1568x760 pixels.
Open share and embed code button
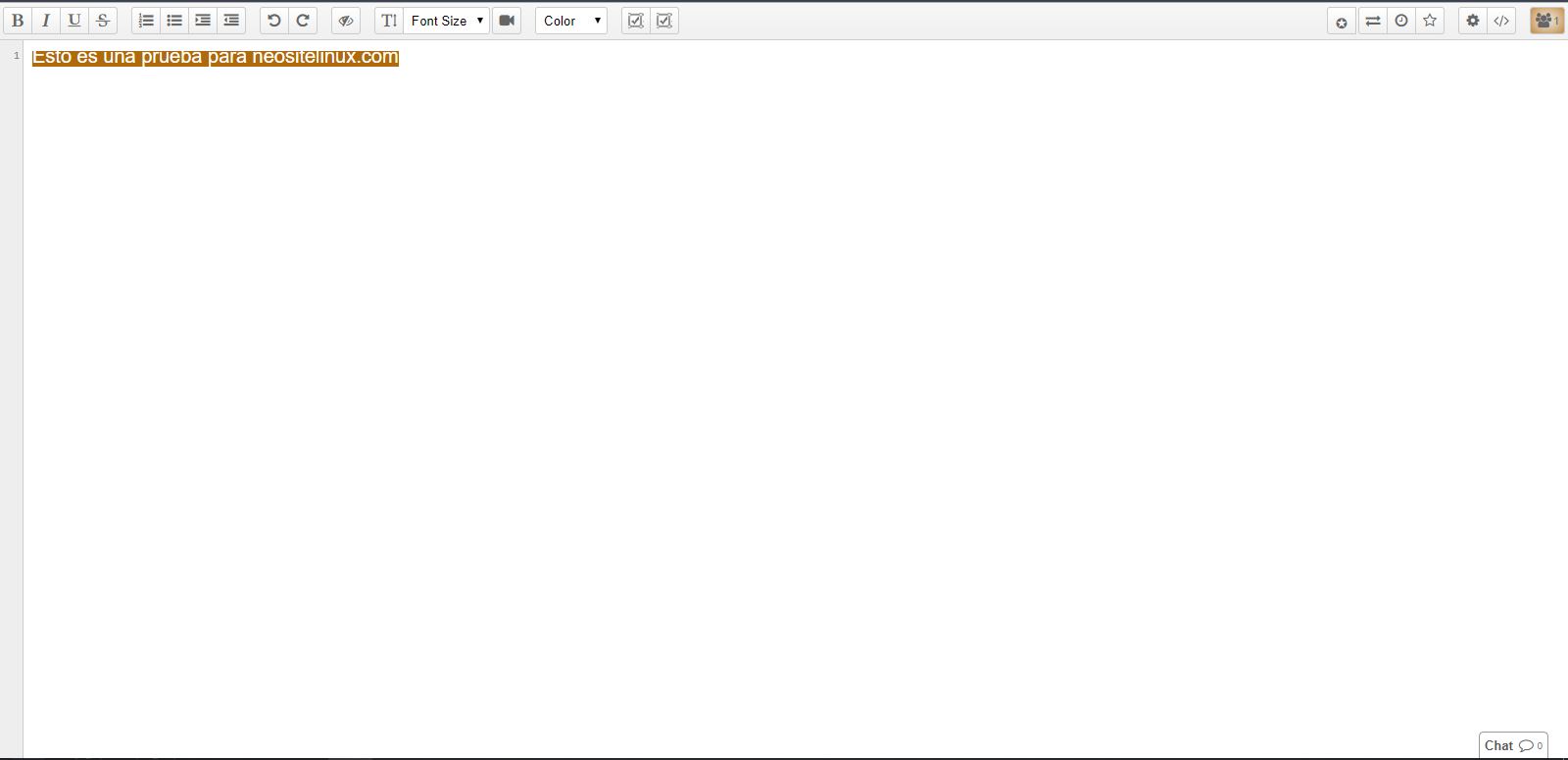point(1500,21)
